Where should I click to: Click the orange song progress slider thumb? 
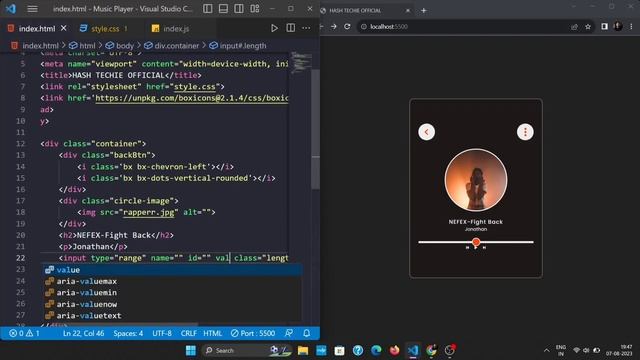pyautogui.click(x=476, y=242)
